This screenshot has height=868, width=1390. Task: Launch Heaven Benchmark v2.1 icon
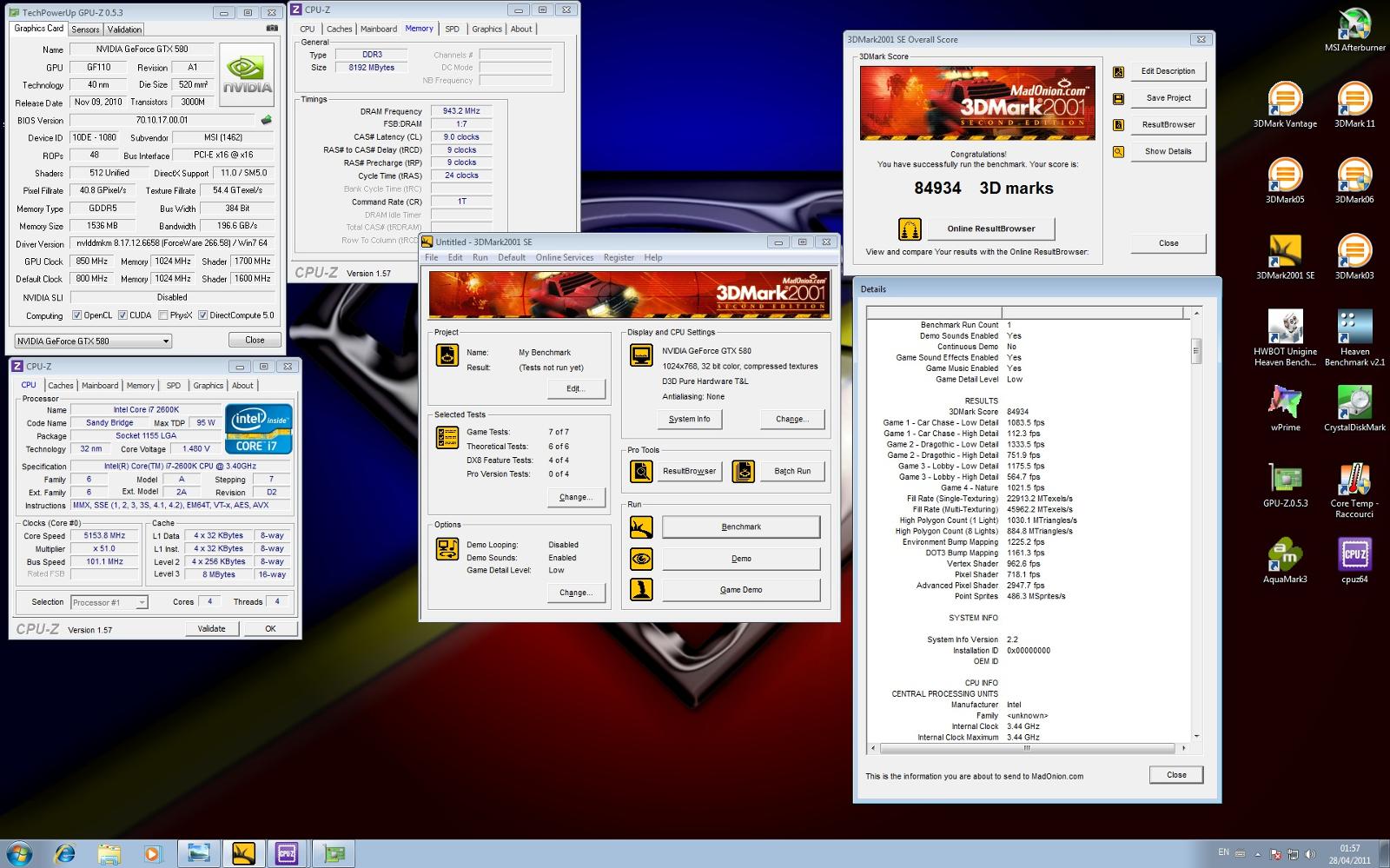1354,338
